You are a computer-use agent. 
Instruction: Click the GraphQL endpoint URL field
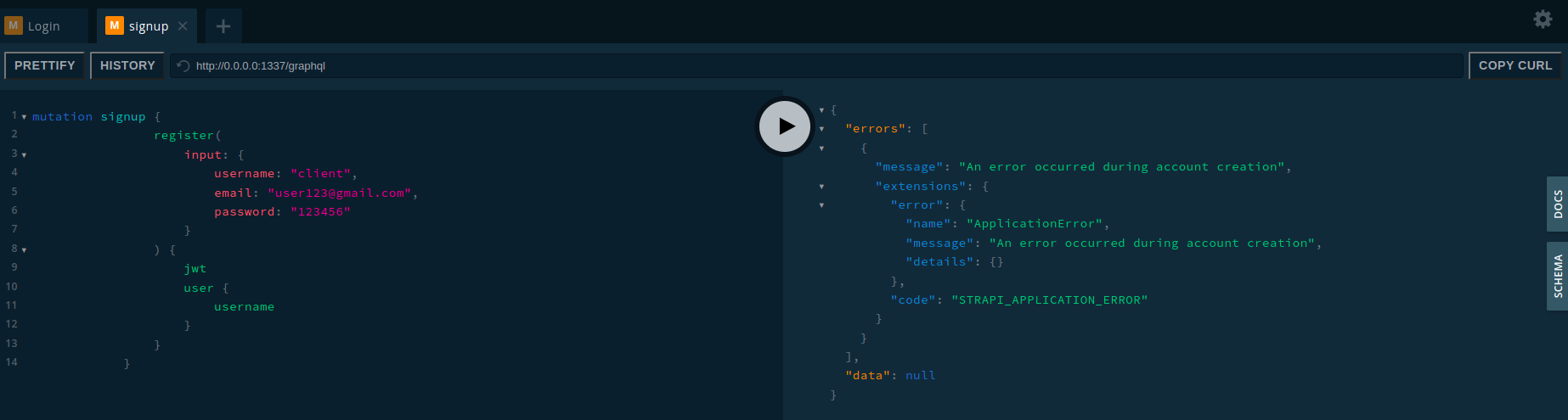815,65
